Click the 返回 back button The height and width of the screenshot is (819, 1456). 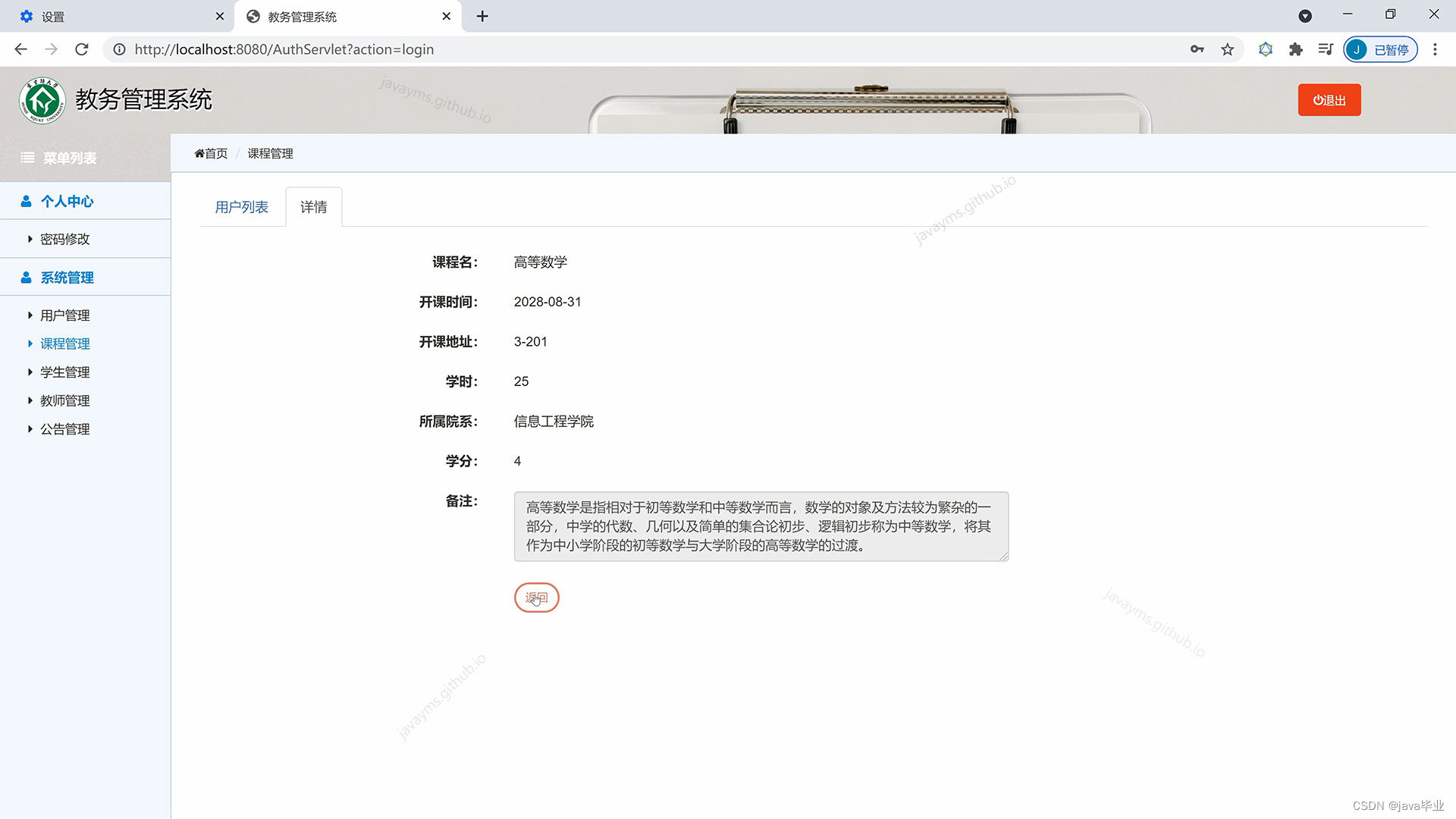click(x=536, y=598)
